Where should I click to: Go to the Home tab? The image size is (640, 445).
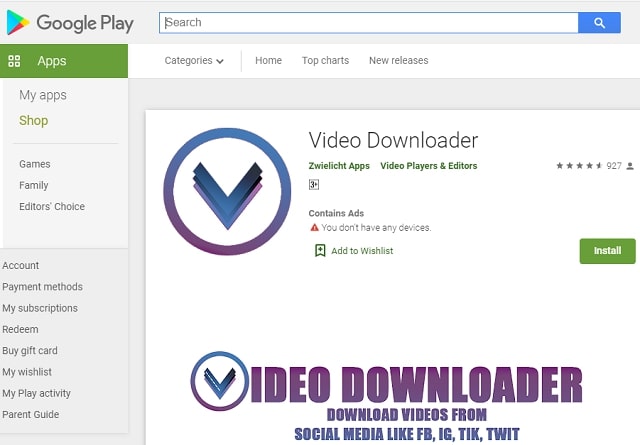pos(268,60)
